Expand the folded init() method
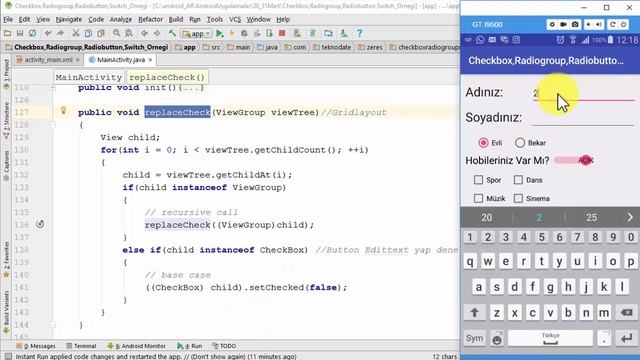This screenshot has width=640, height=360. coord(53,88)
